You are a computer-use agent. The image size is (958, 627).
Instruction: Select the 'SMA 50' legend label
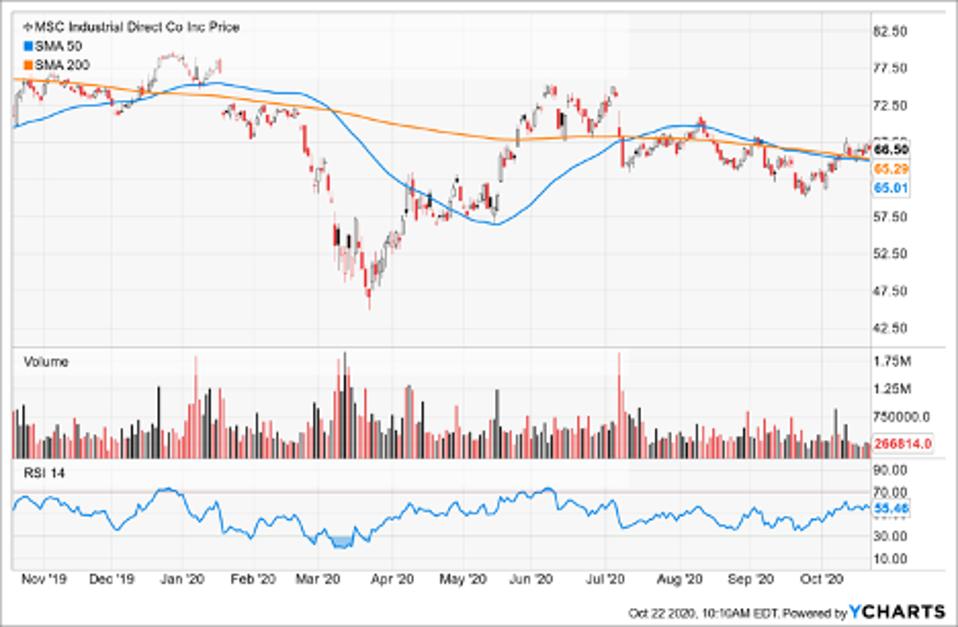[x=59, y=46]
